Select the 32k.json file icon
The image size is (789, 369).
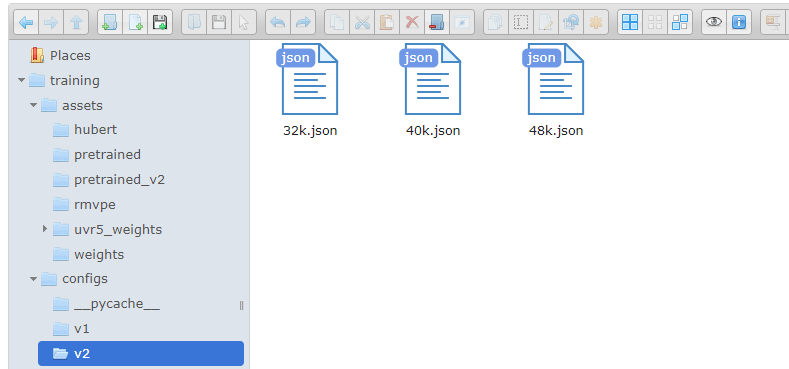307,79
